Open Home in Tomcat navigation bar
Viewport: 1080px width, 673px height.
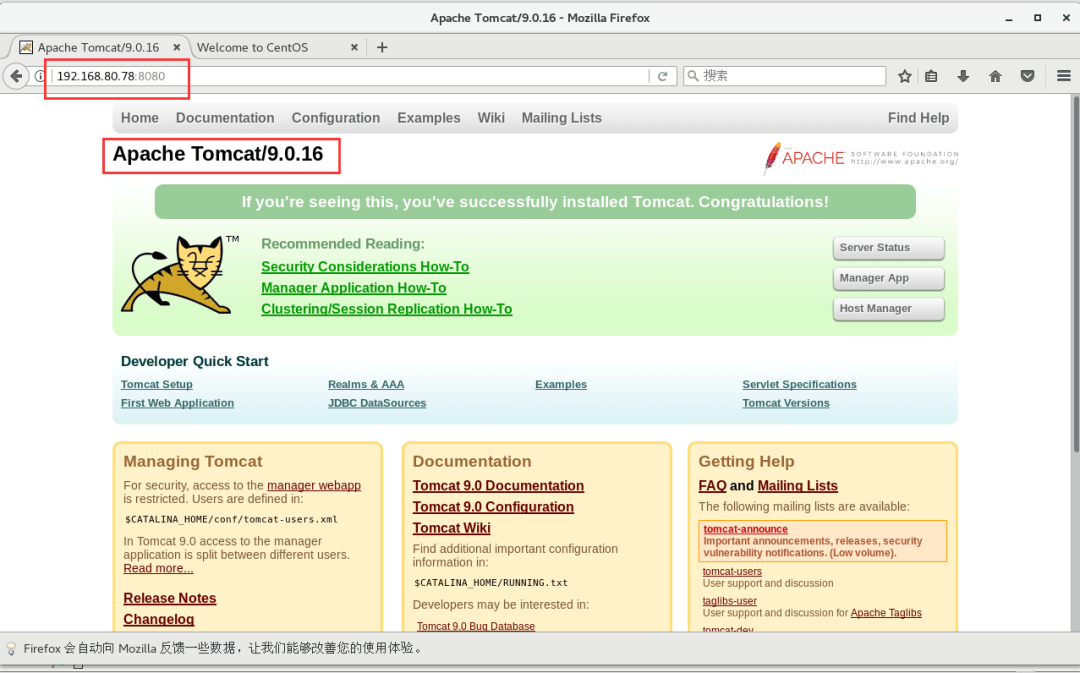pyautogui.click(x=140, y=118)
